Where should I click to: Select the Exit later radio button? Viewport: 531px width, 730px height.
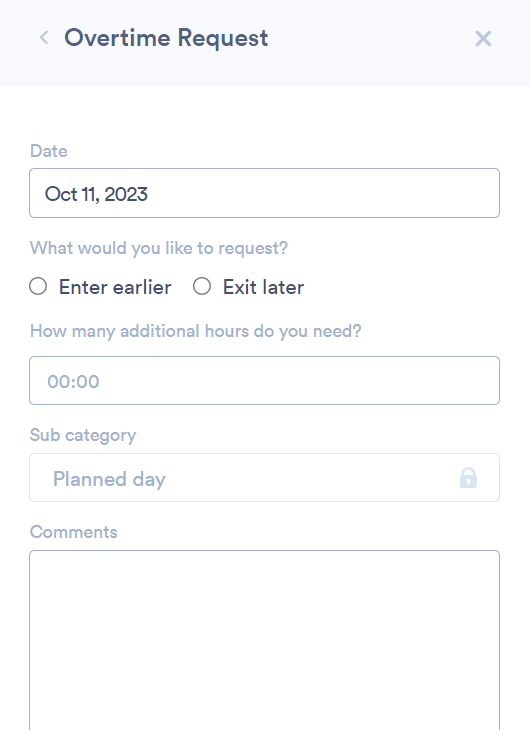tap(202, 286)
